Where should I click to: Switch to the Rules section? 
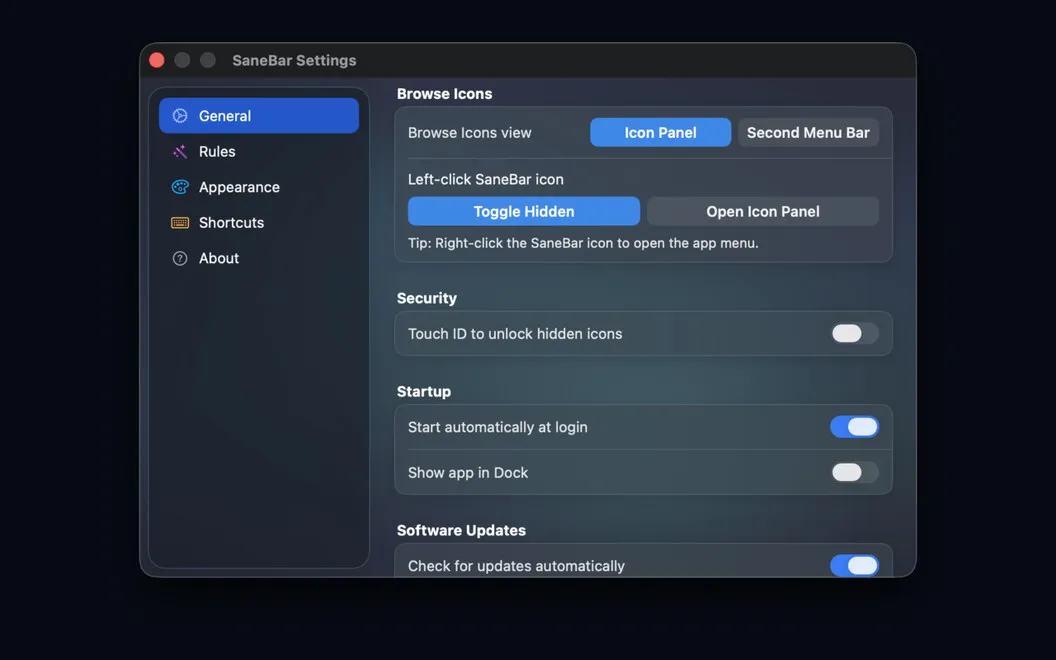click(x=259, y=152)
